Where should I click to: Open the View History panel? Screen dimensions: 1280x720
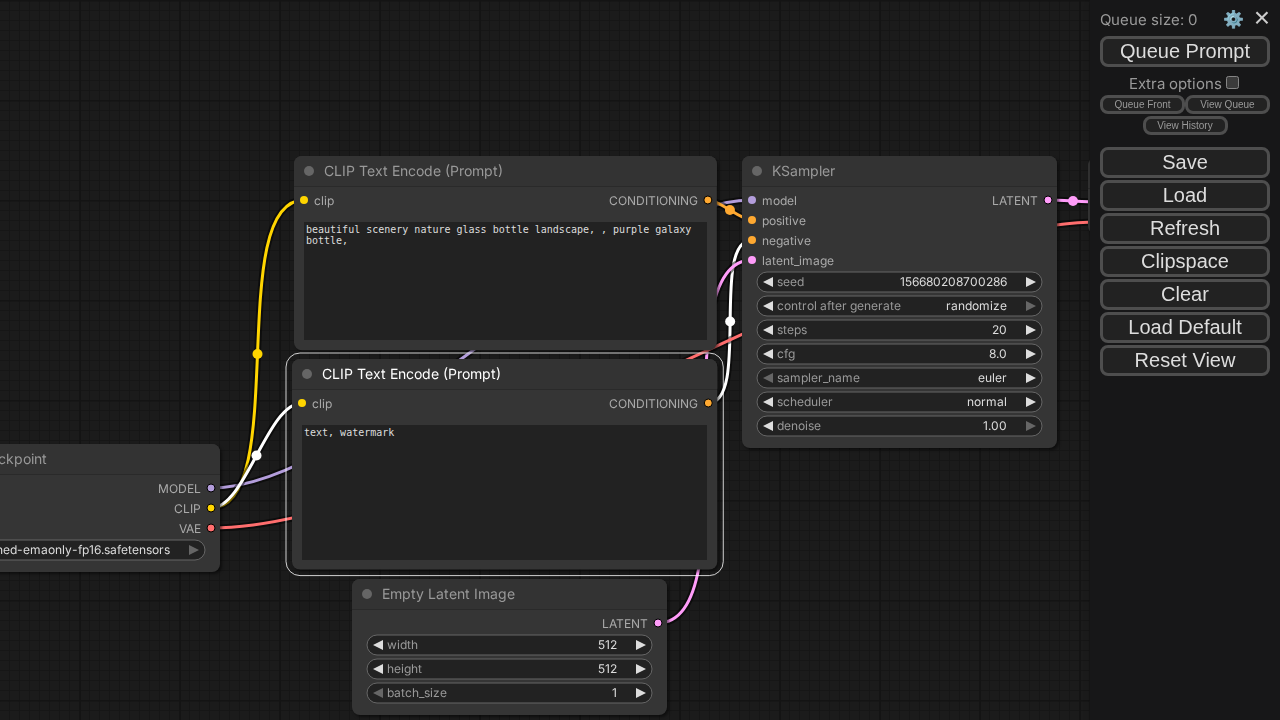coord(1184,125)
